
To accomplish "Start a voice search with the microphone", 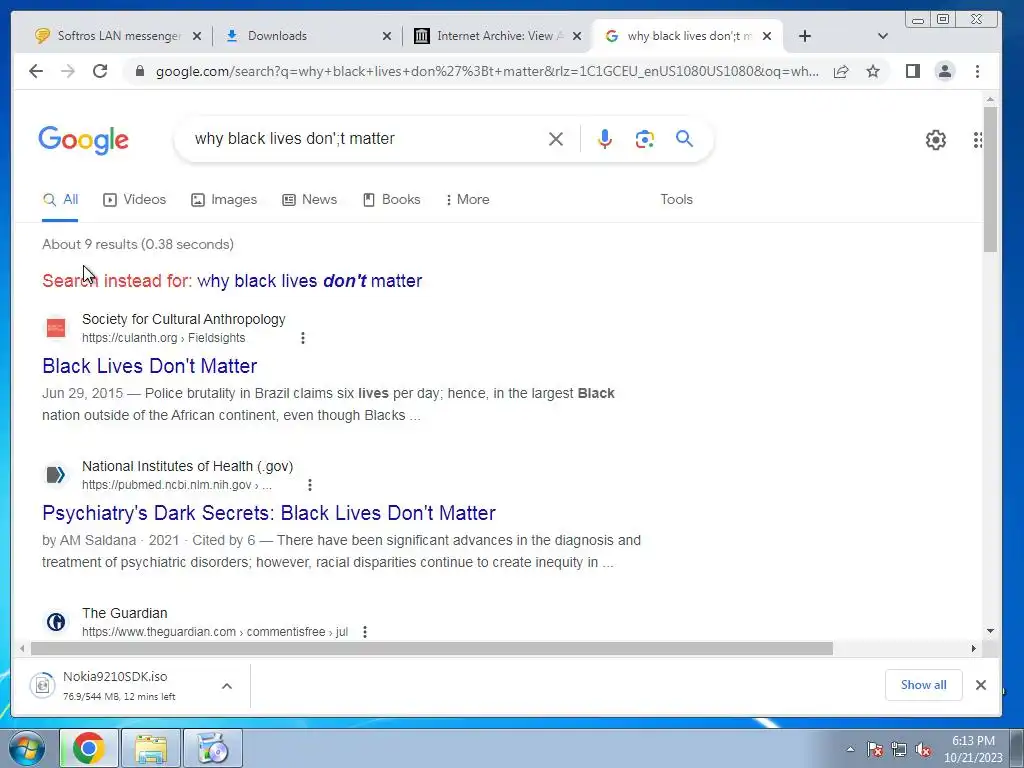I will click(605, 139).
